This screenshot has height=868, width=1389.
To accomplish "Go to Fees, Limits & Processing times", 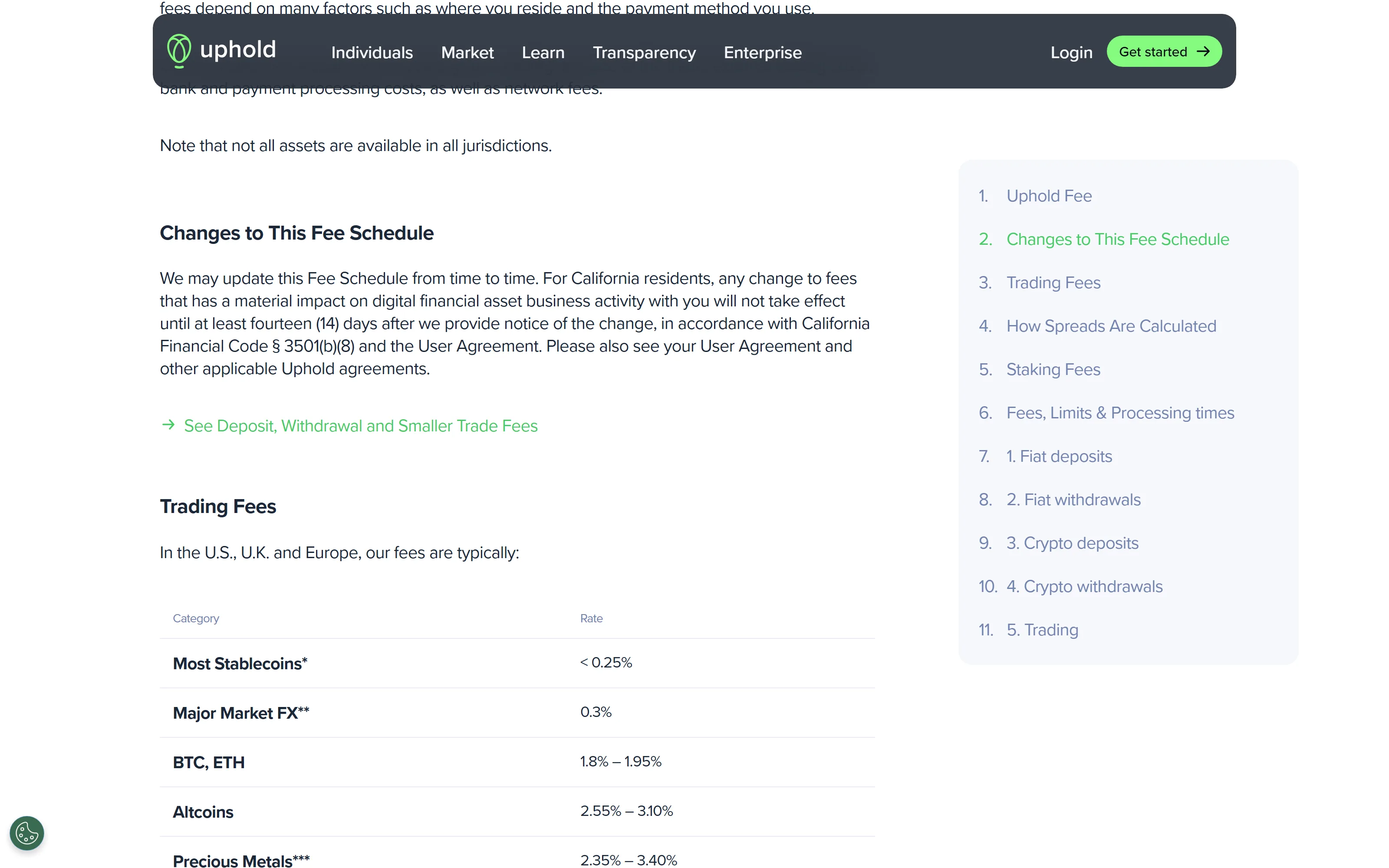I will click(1120, 413).
